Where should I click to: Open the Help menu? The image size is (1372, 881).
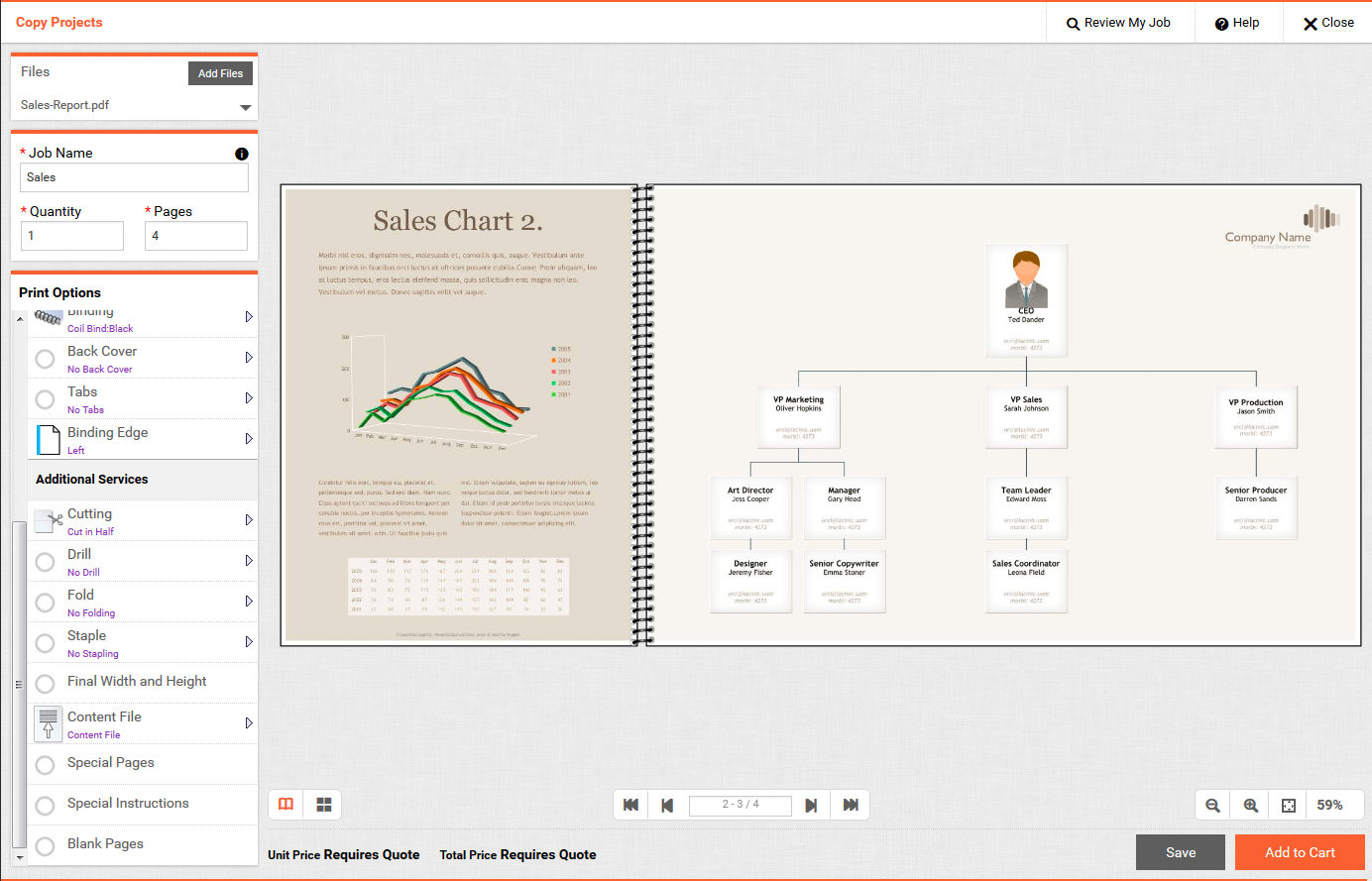pyautogui.click(x=1237, y=23)
